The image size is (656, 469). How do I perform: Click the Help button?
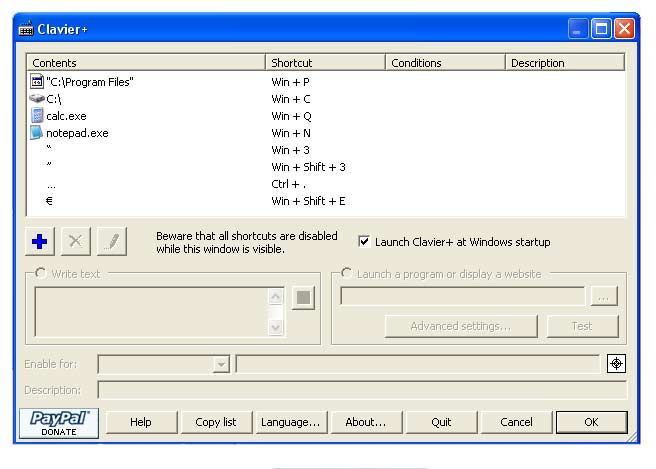coord(141,422)
